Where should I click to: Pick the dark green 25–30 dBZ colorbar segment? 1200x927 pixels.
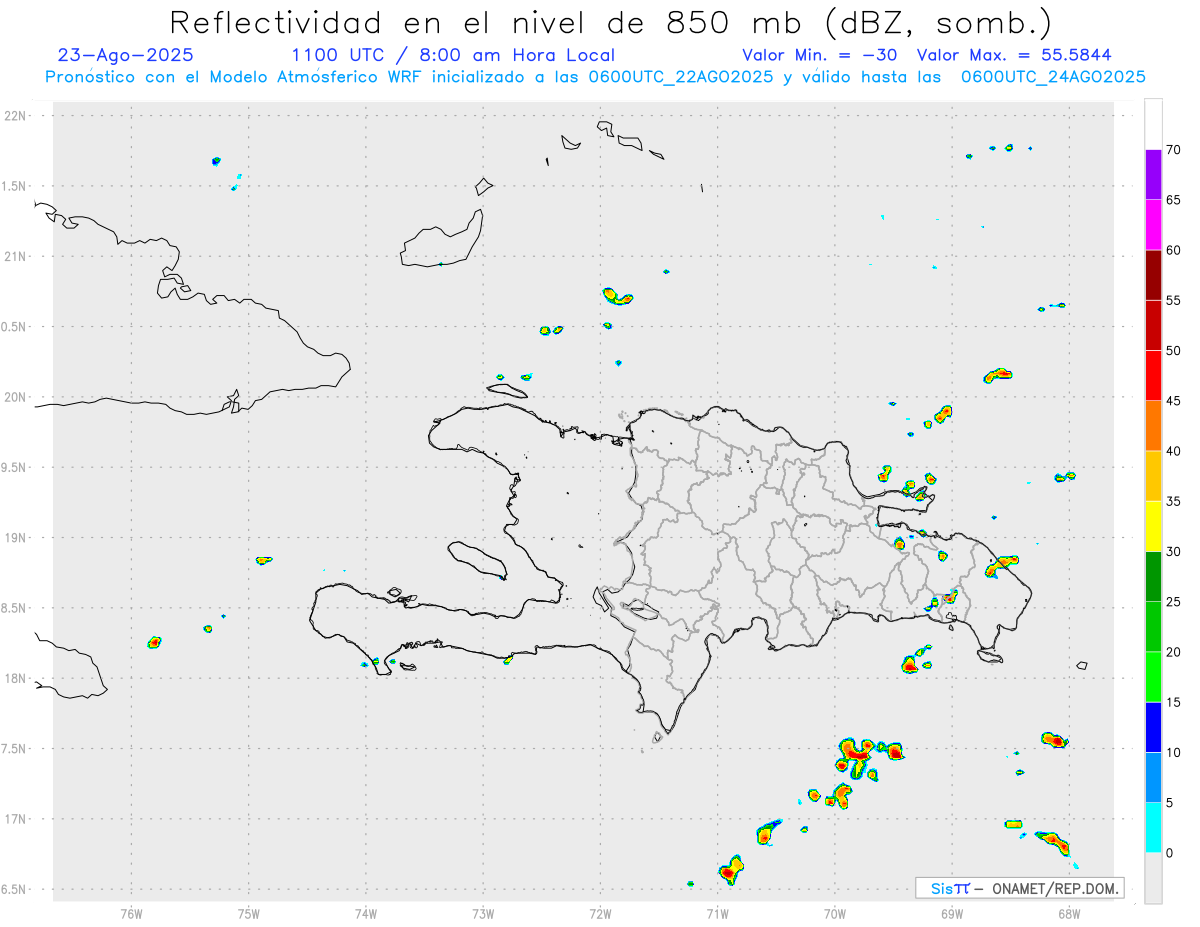click(x=1153, y=576)
